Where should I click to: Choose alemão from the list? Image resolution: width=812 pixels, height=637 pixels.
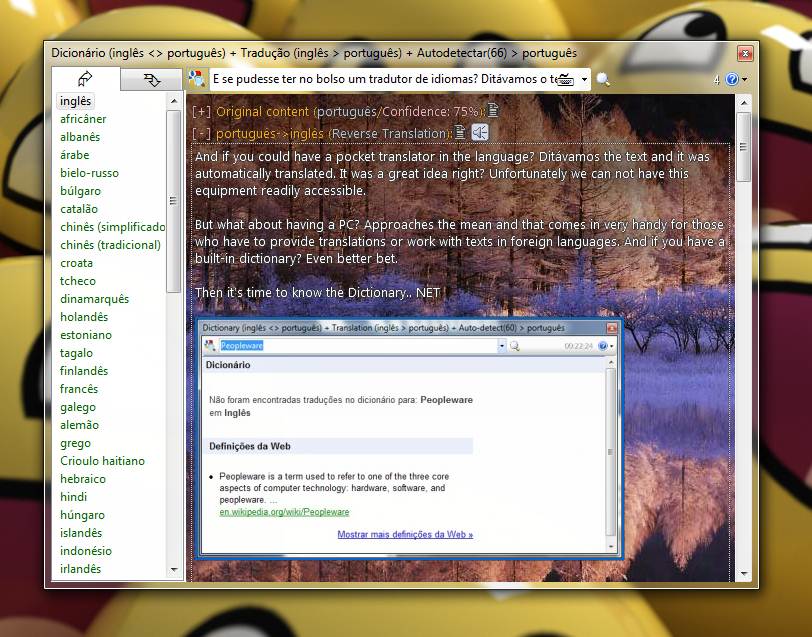point(79,425)
